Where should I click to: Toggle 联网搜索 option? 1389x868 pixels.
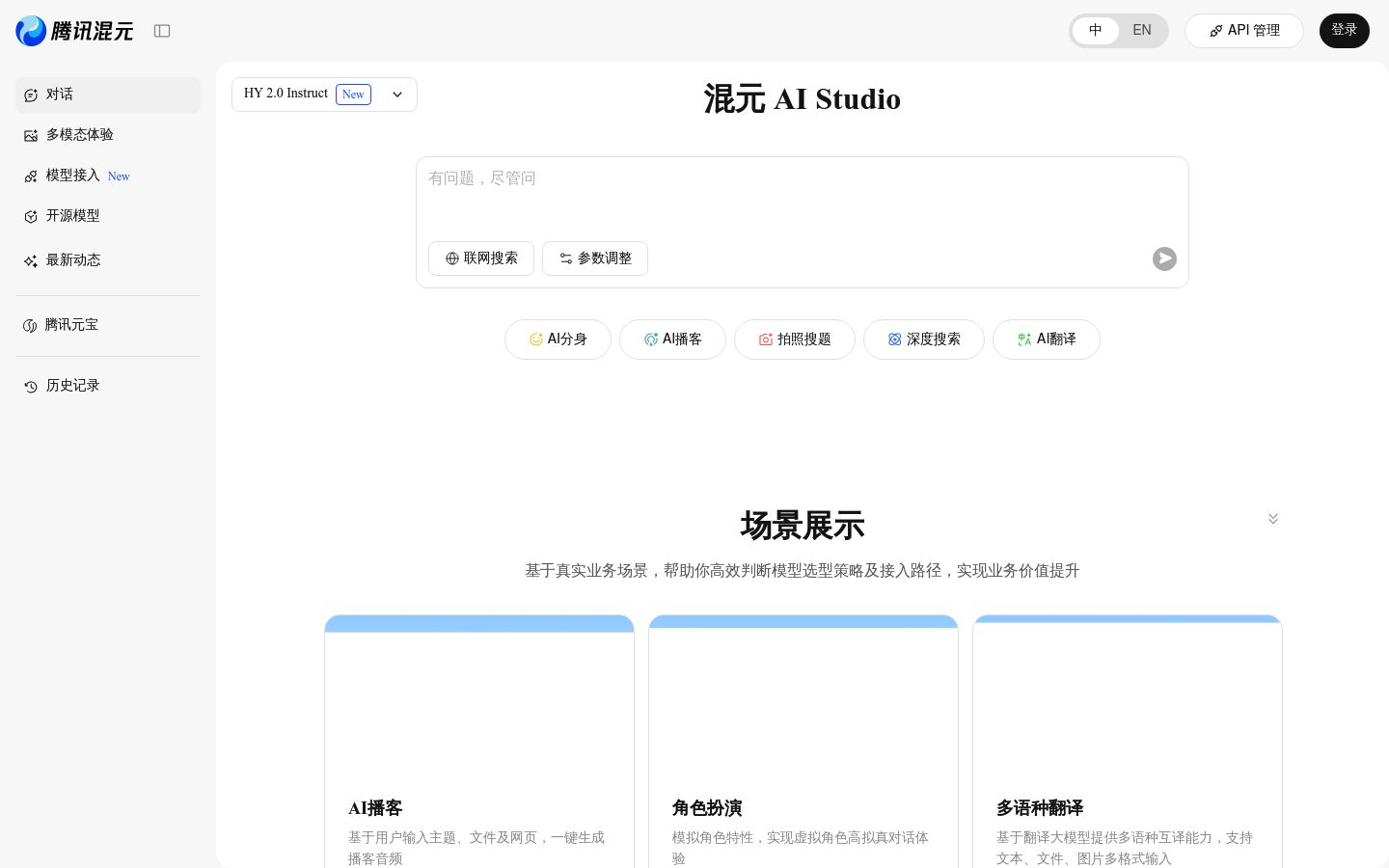point(481,258)
